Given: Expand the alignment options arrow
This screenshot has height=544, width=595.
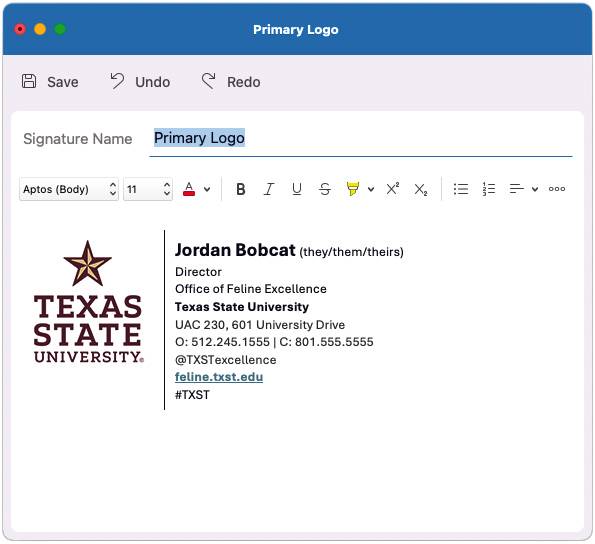Looking at the screenshot, I should coord(535,189).
